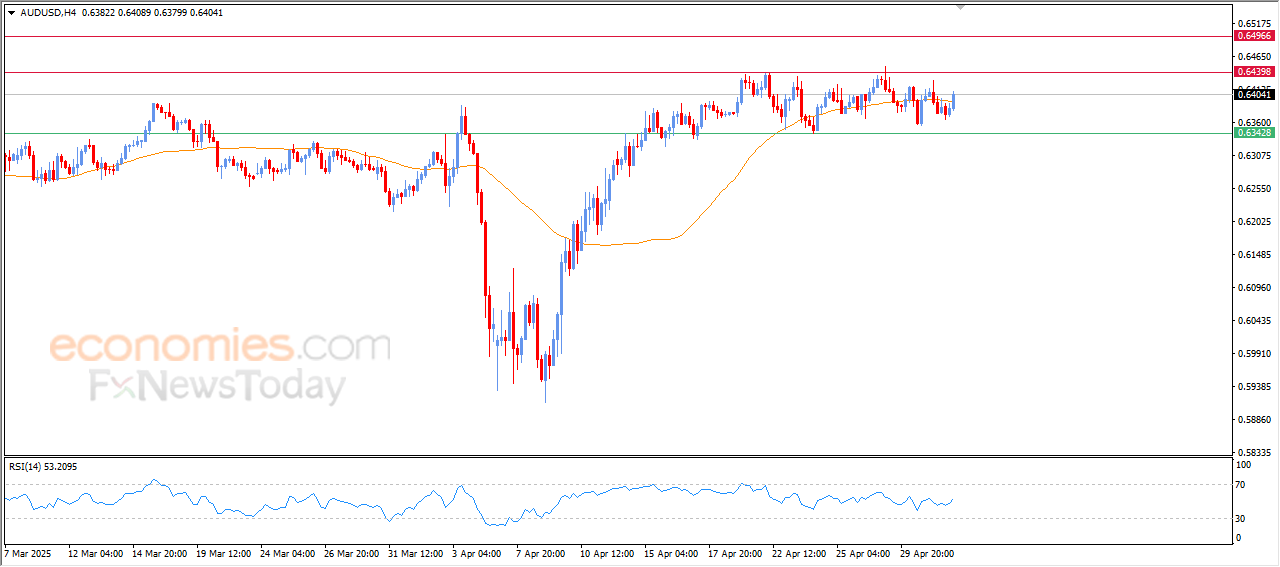Click the 0.65175 price axis value
Screen dimensions: 1280x567
click(x=1253, y=23)
